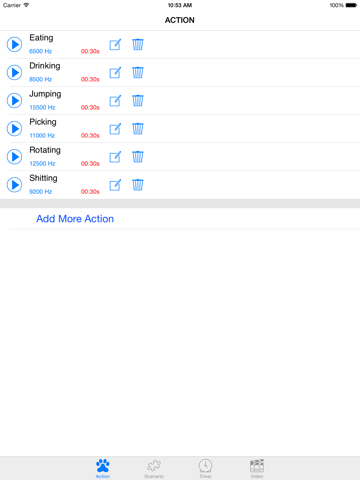360x480 pixels.
Task: Edit the Jumping action
Action: (115, 100)
